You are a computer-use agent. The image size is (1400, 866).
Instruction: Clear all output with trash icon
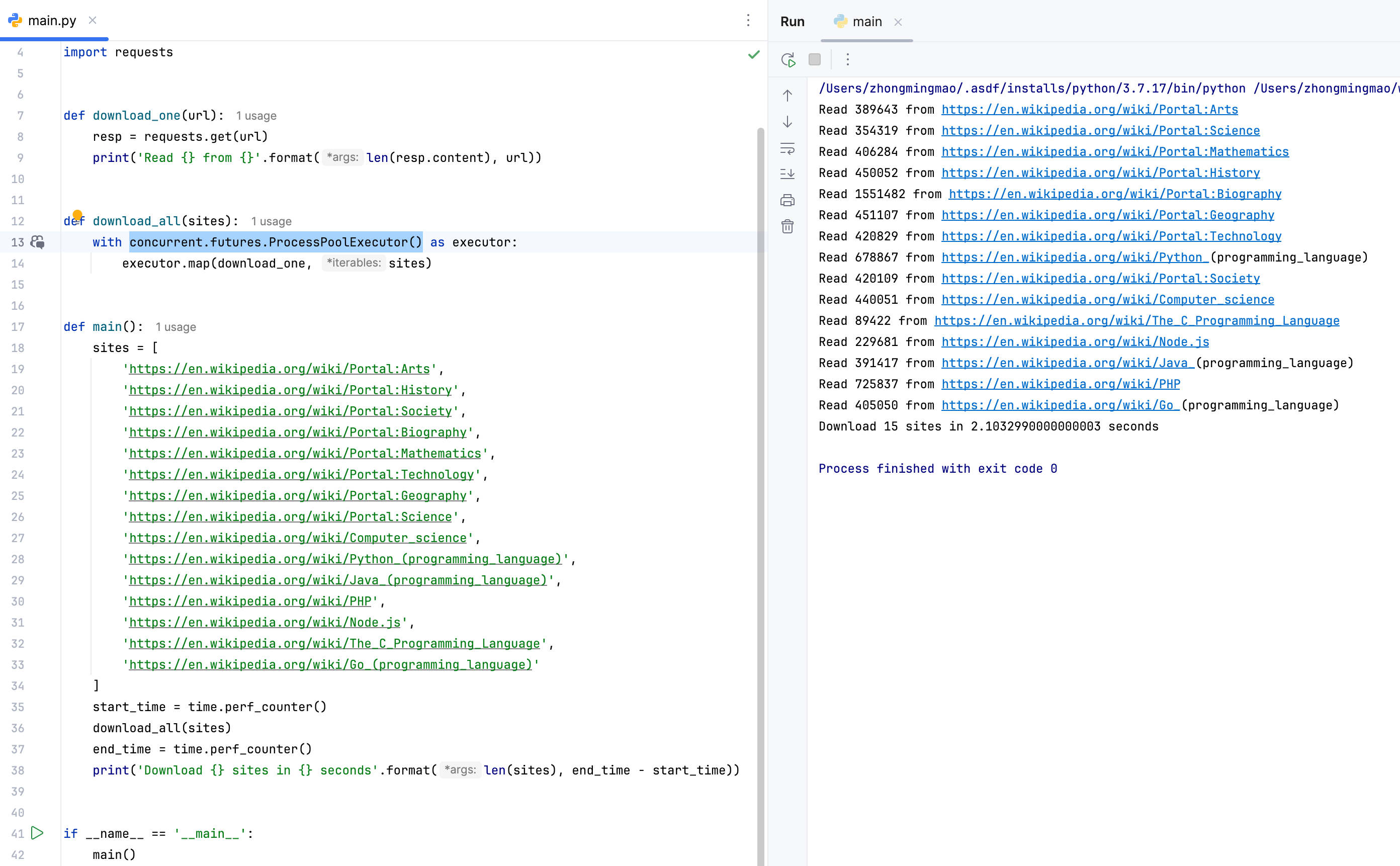tap(787, 227)
